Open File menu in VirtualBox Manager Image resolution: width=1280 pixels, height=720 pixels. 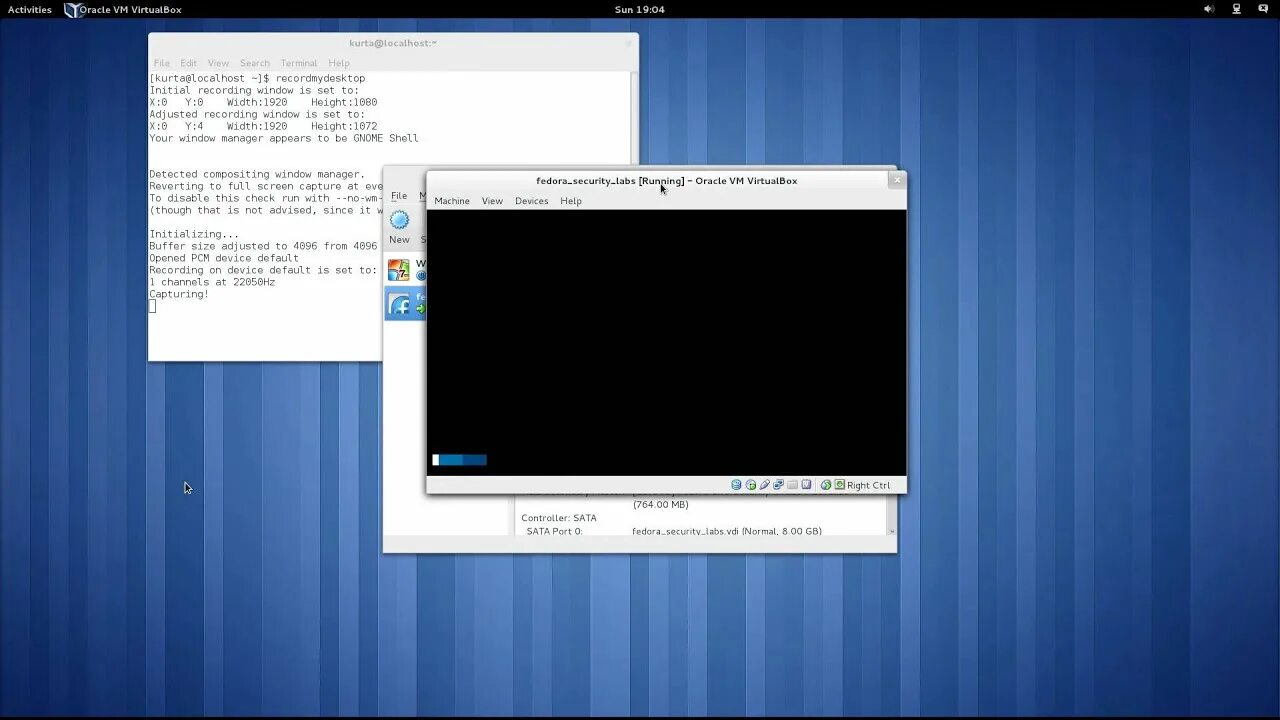point(399,196)
